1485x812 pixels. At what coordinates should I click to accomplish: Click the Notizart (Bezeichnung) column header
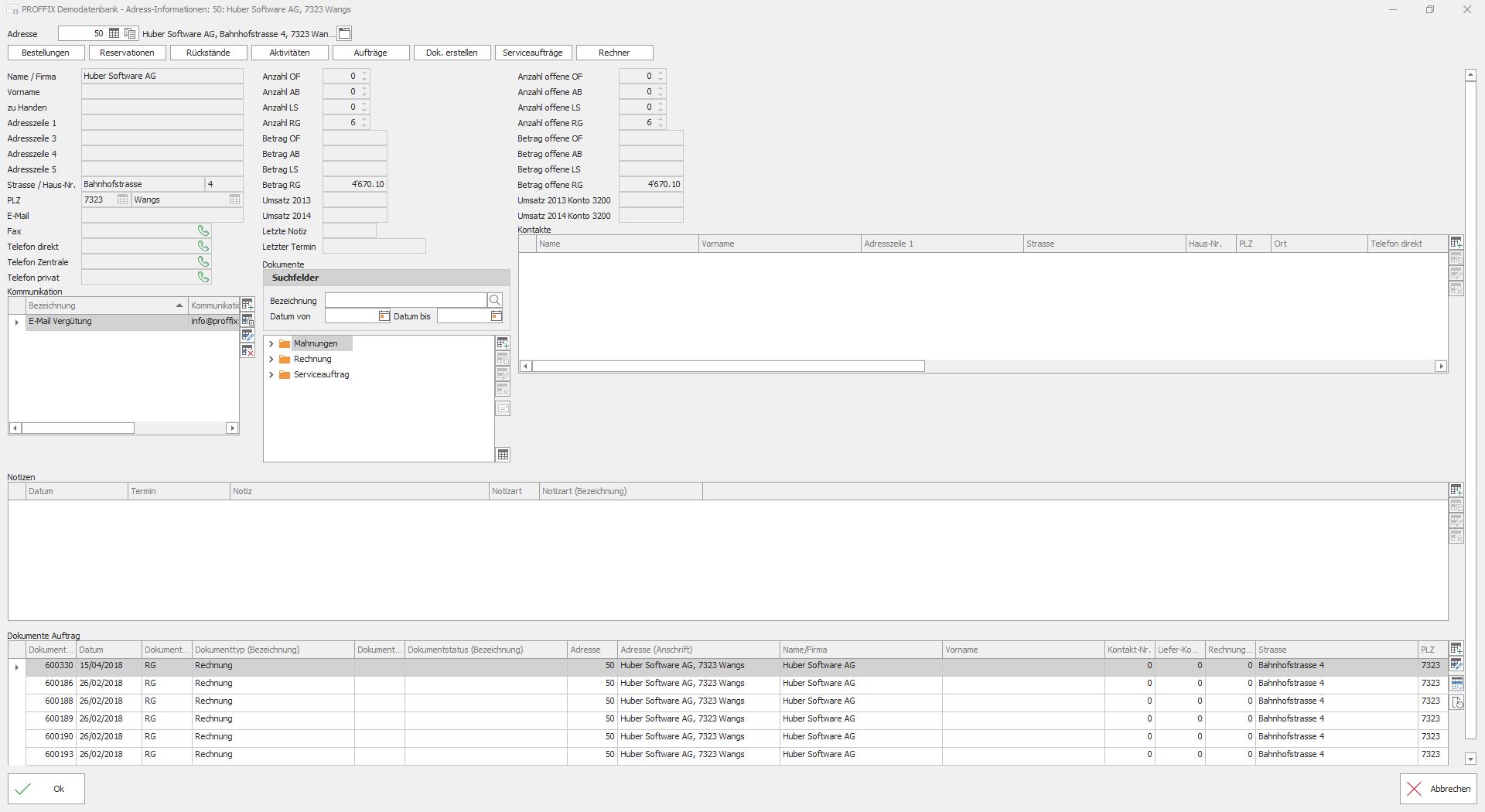[x=620, y=491]
